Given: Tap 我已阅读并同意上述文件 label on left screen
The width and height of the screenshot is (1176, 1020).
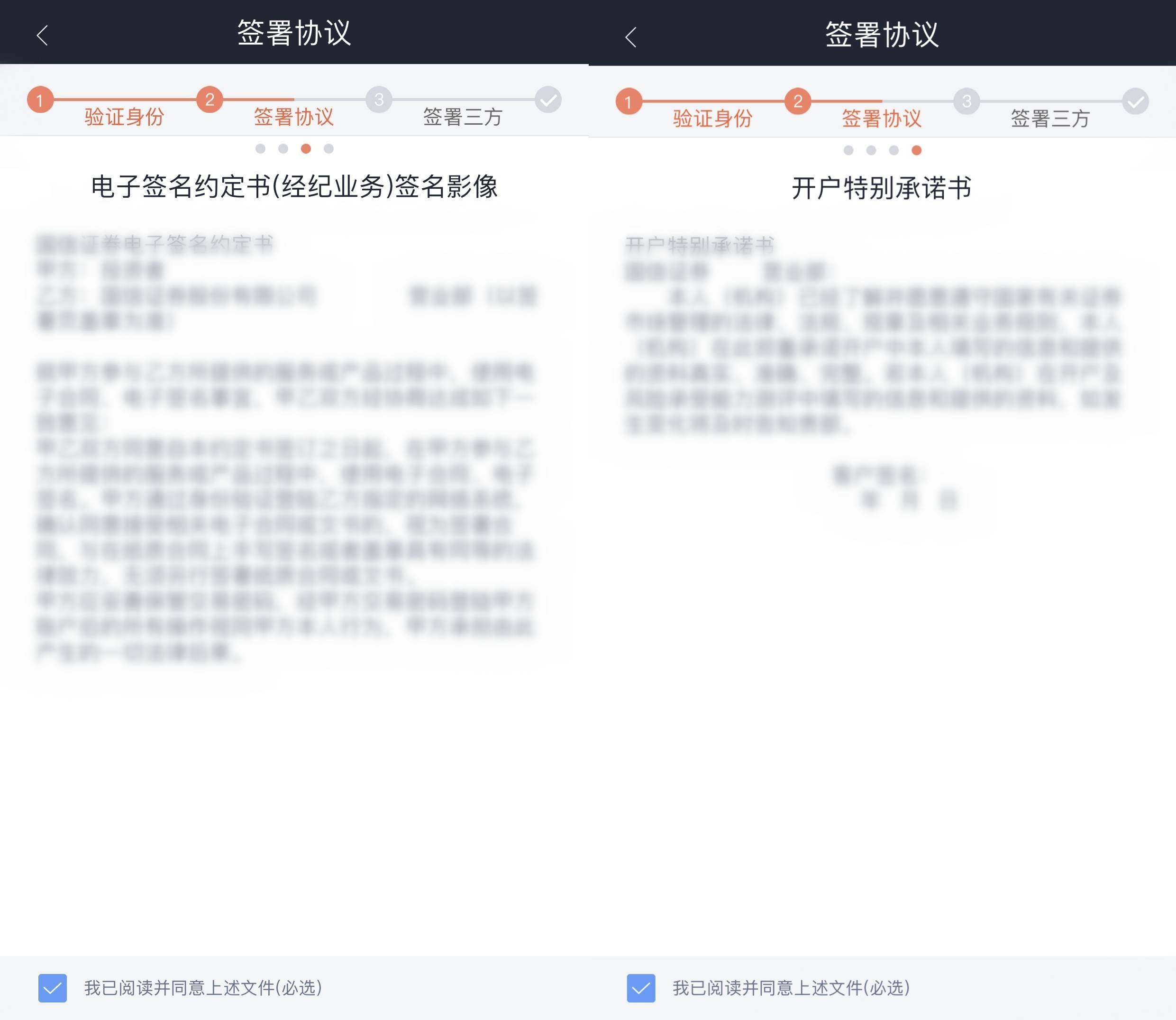Looking at the screenshot, I should (203, 988).
